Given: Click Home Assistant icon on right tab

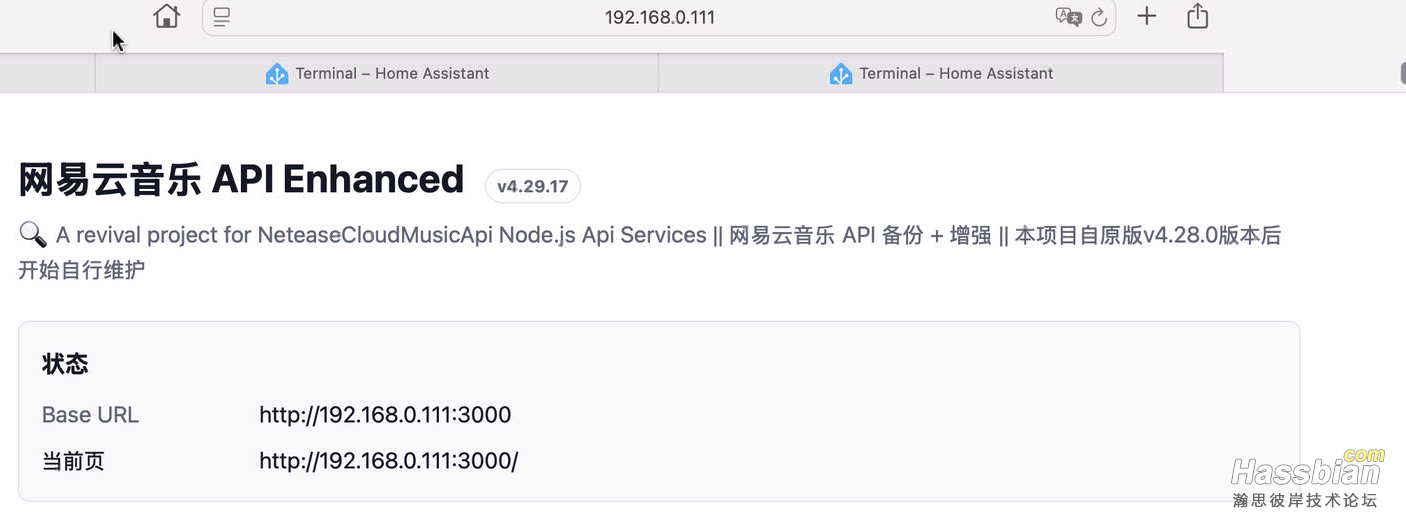Looking at the screenshot, I should click(x=841, y=74).
